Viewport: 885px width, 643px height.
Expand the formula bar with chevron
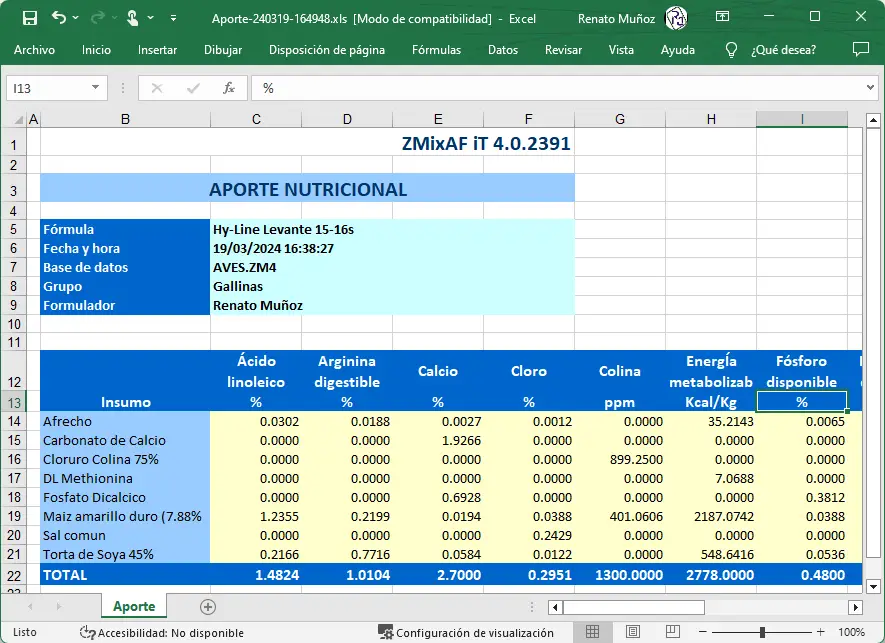[869, 88]
